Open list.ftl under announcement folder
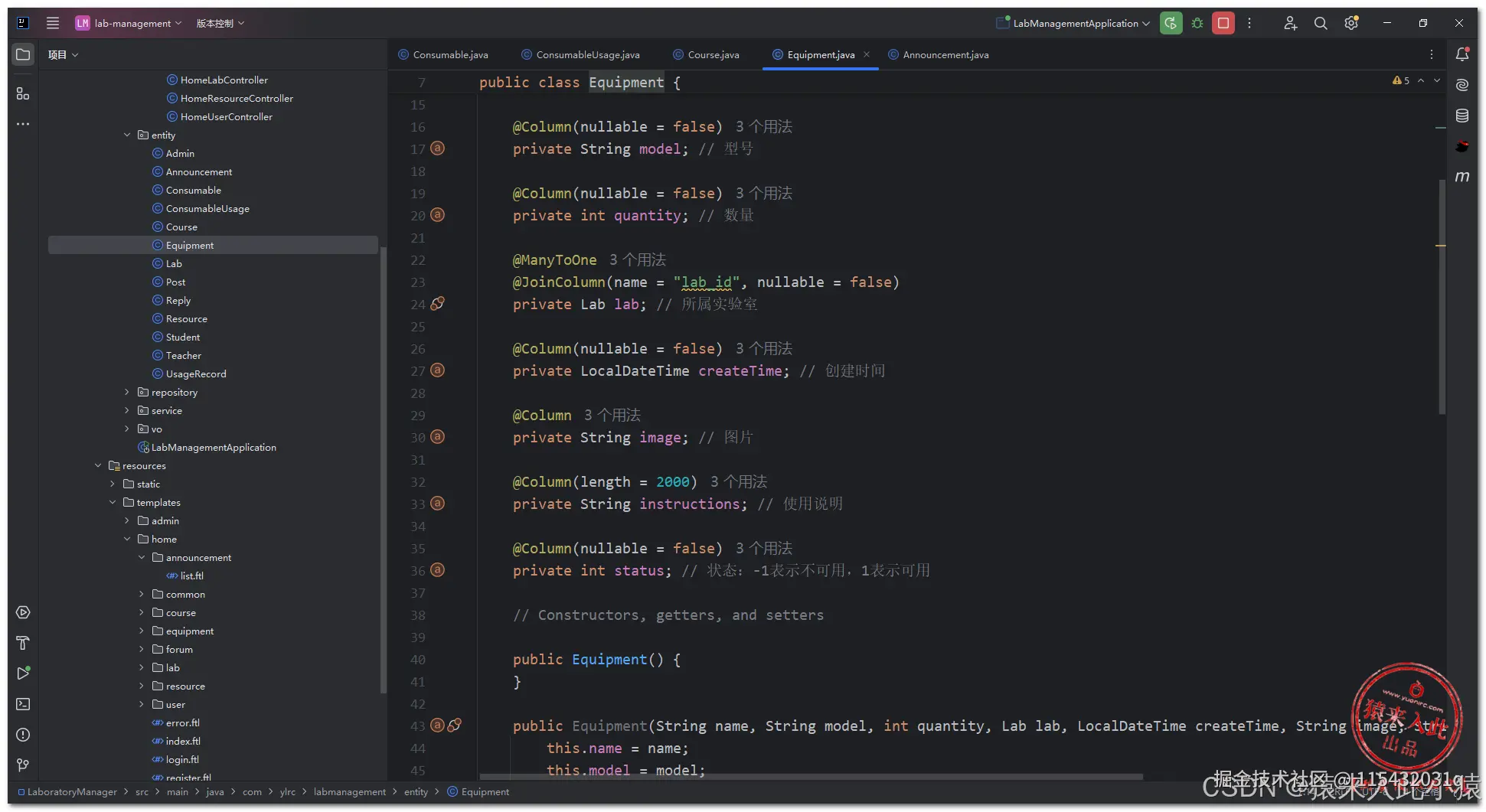The image size is (1486, 812). (x=192, y=576)
